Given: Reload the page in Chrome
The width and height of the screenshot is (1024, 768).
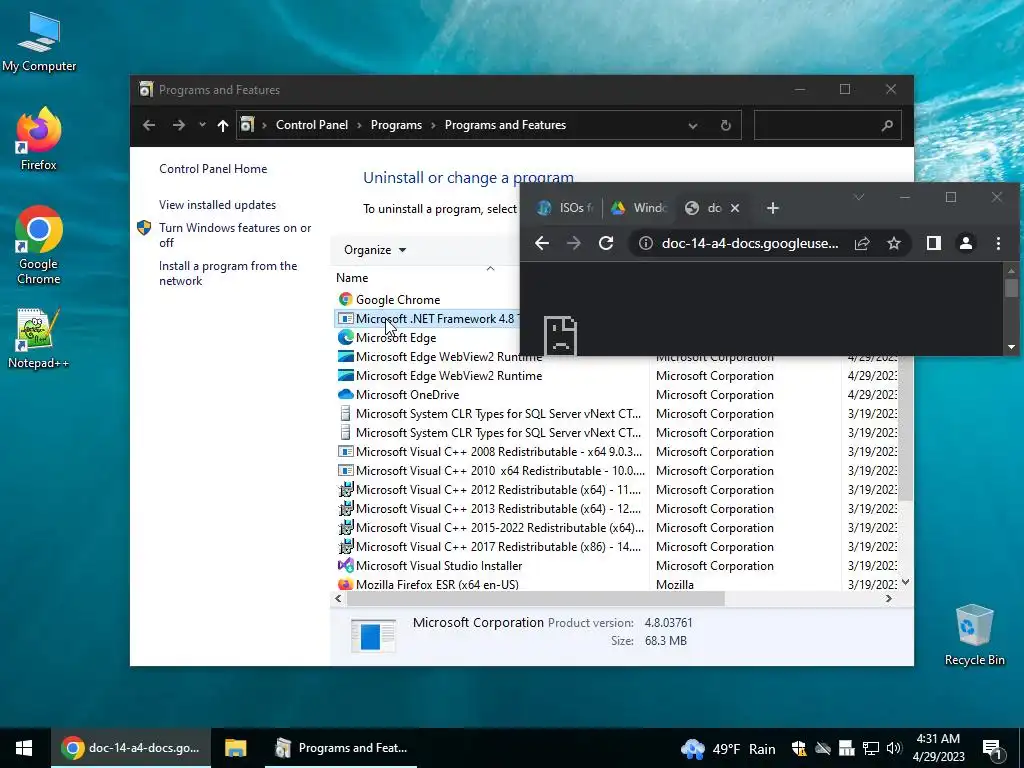Looking at the screenshot, I should [x=606, y=243].
